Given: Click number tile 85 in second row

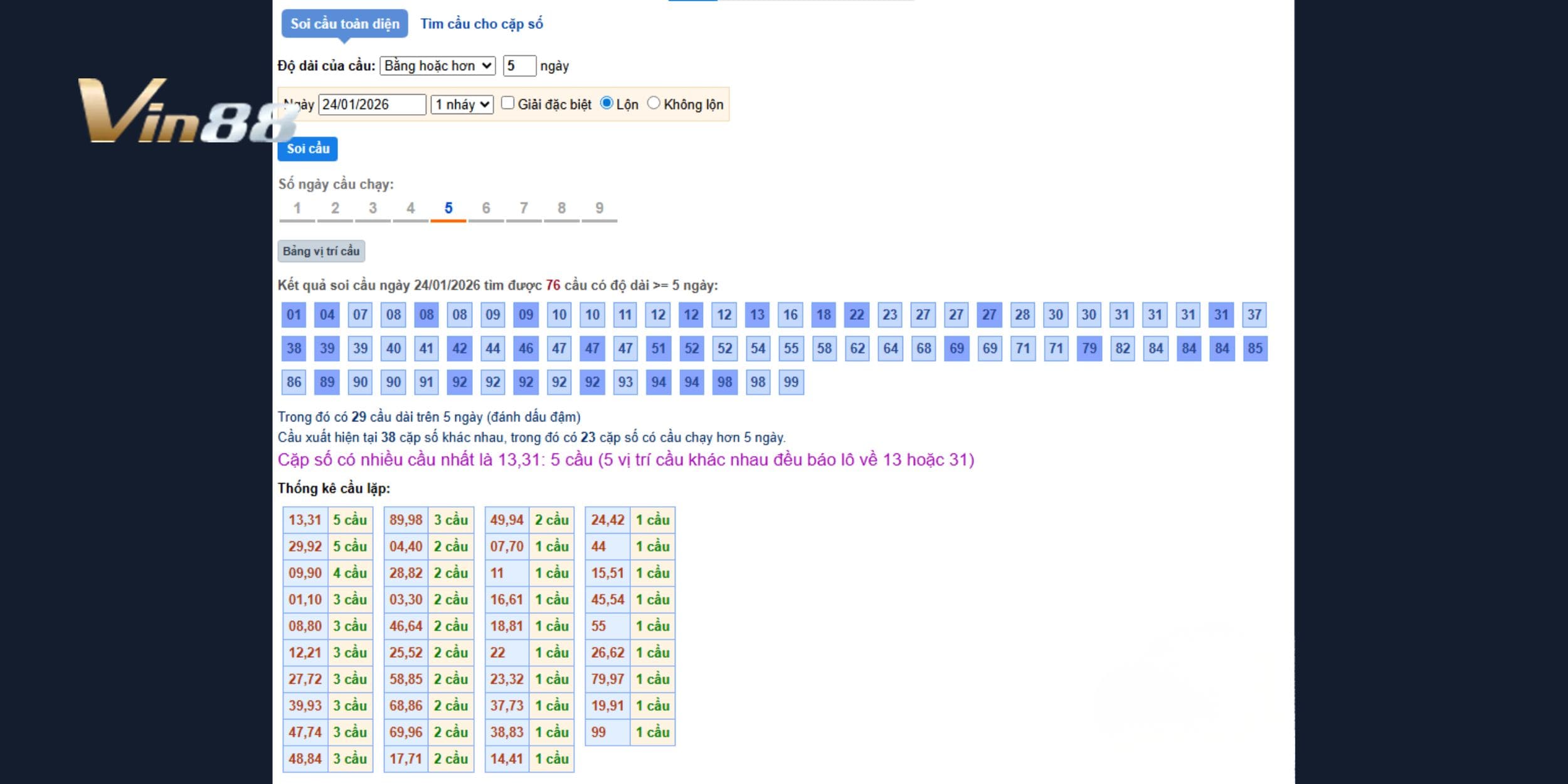Looking at the screenshot, I should pos(1254,349).
